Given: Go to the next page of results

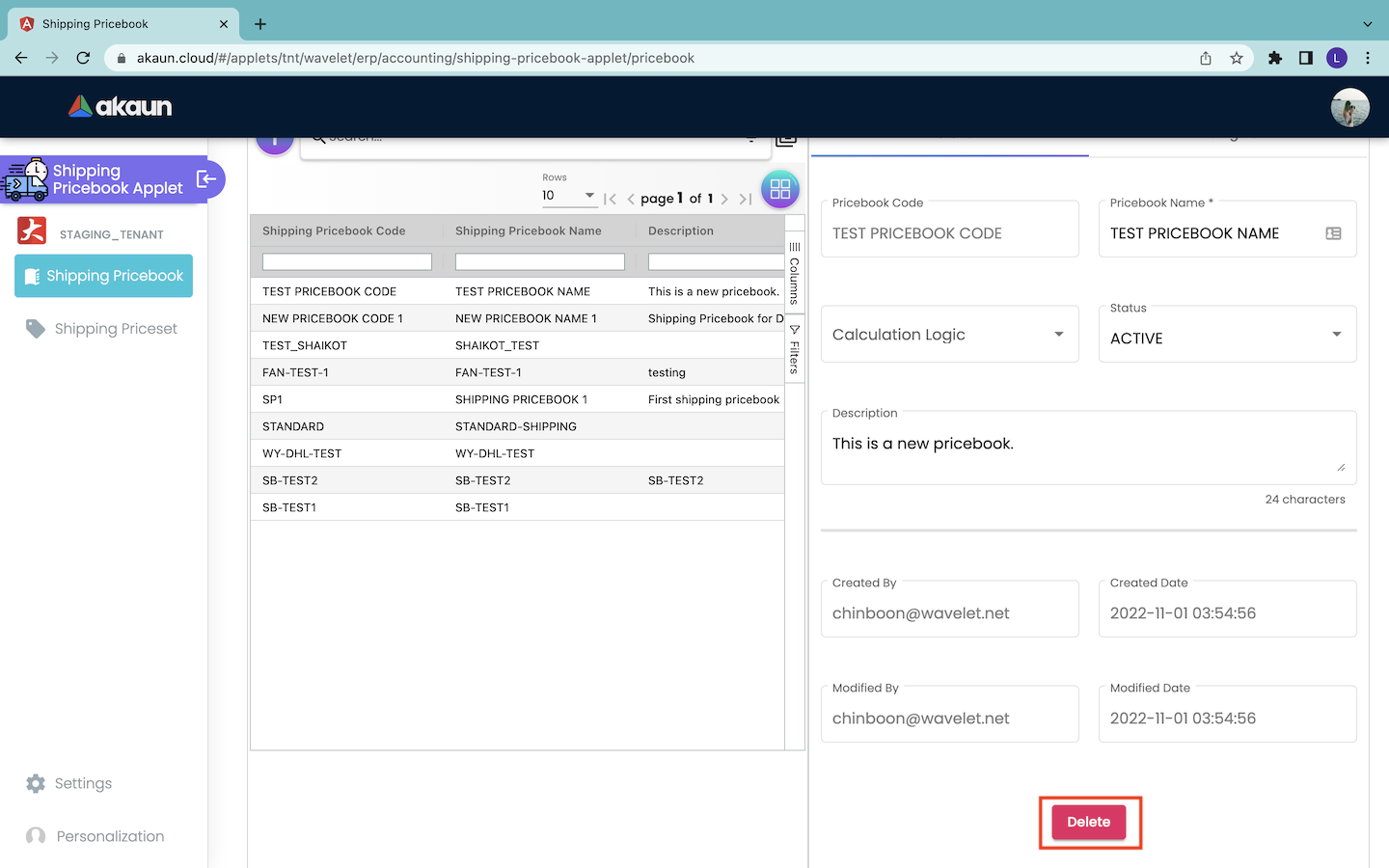Looking at the screenshot, I should click(724, 199).
